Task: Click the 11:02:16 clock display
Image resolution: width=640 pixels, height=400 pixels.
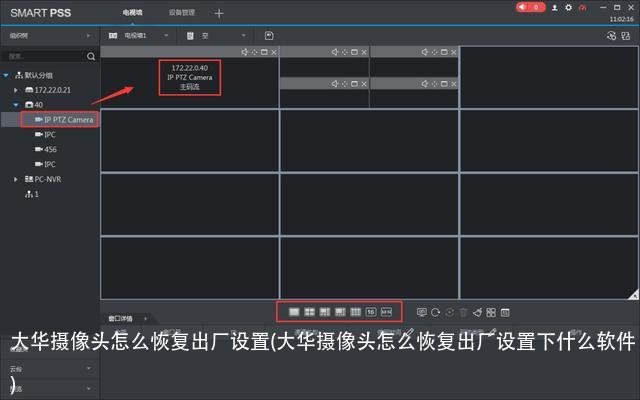Action: (x=622, y=19)
